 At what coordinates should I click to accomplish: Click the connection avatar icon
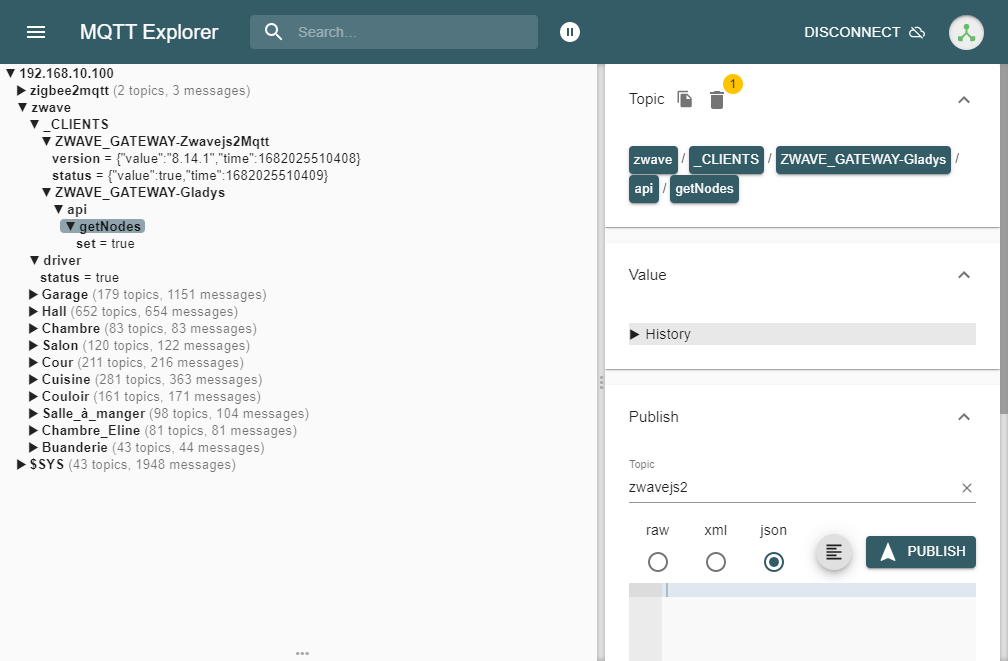point(965,32)
